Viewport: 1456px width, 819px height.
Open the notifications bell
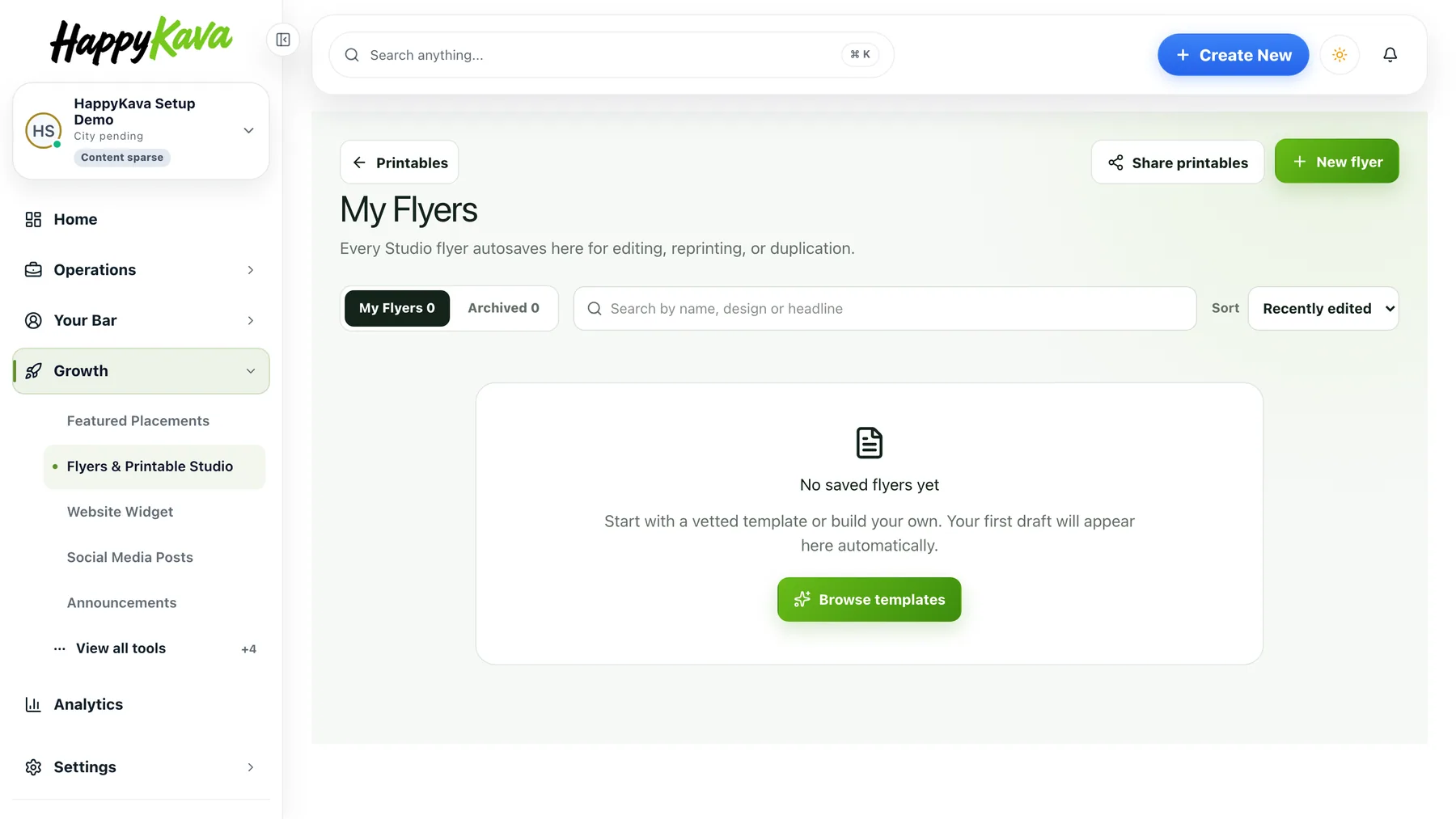pyautogui.click(x=1390, y=55)
